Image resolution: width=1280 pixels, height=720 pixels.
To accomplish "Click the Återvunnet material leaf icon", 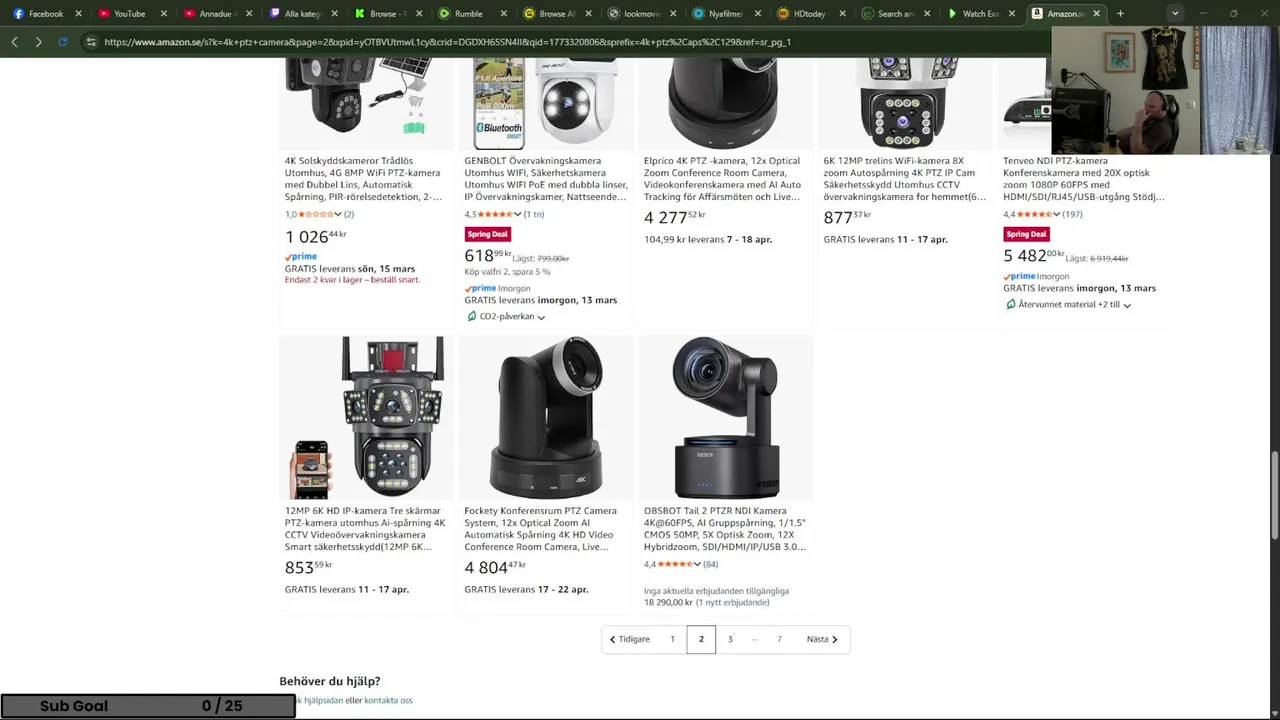I will click(1010, 304).
